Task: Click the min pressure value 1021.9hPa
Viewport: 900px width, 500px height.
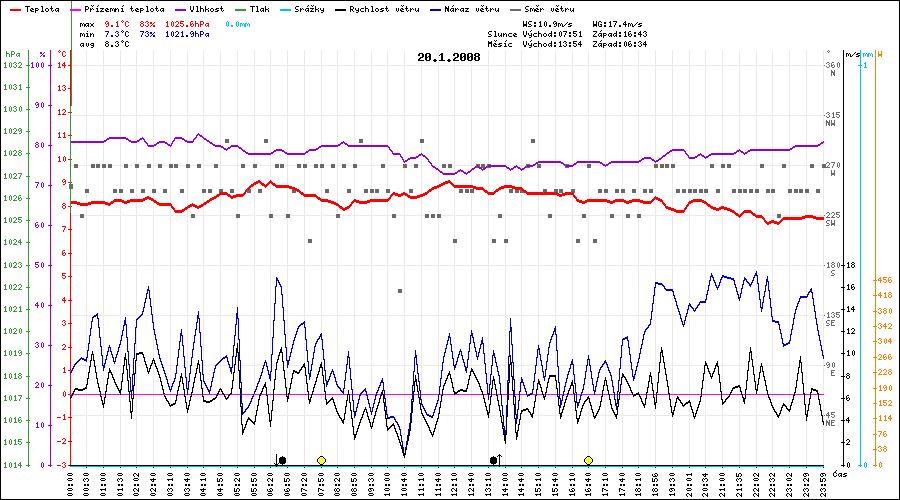Action: click(187, 34)
